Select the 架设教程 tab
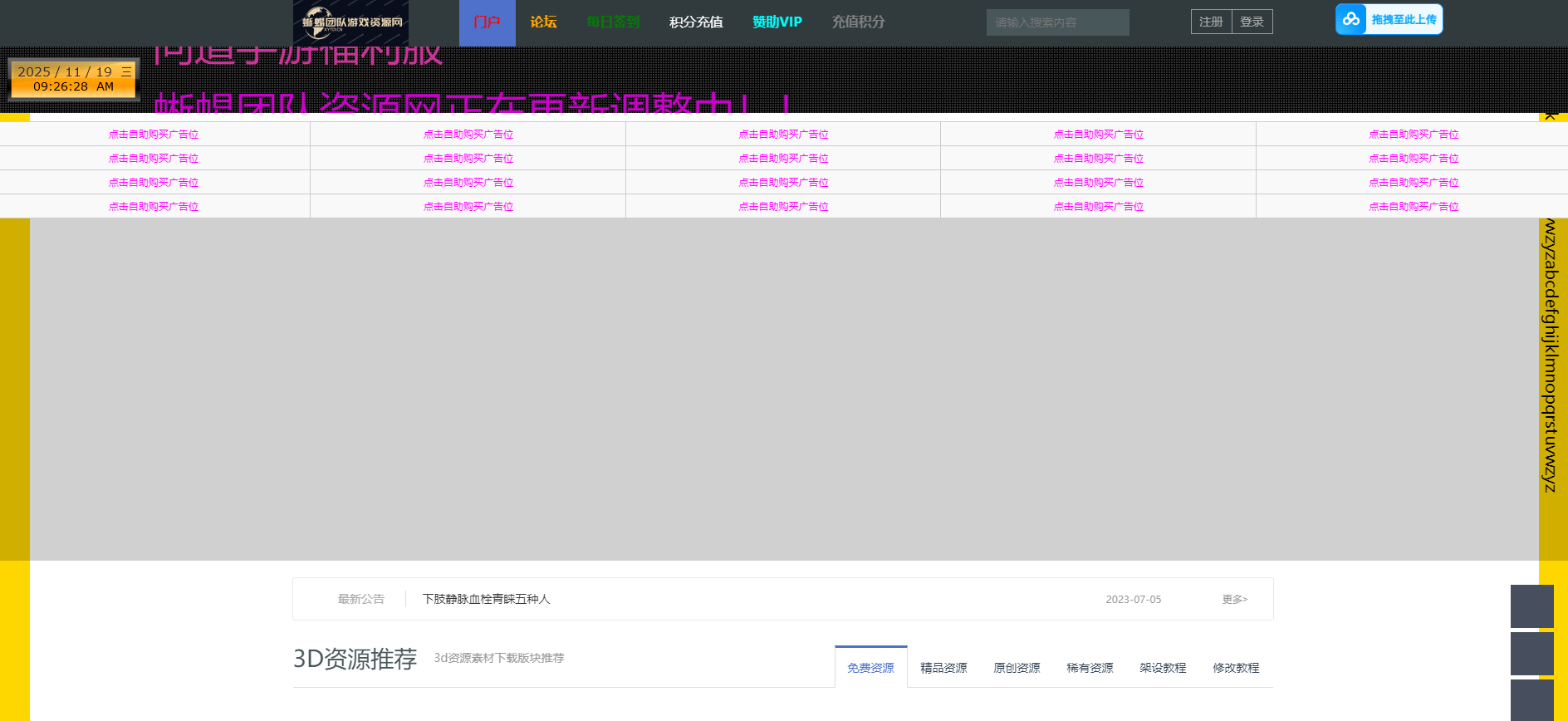This screenshot has height=721, width=1568. [1163, 668]
